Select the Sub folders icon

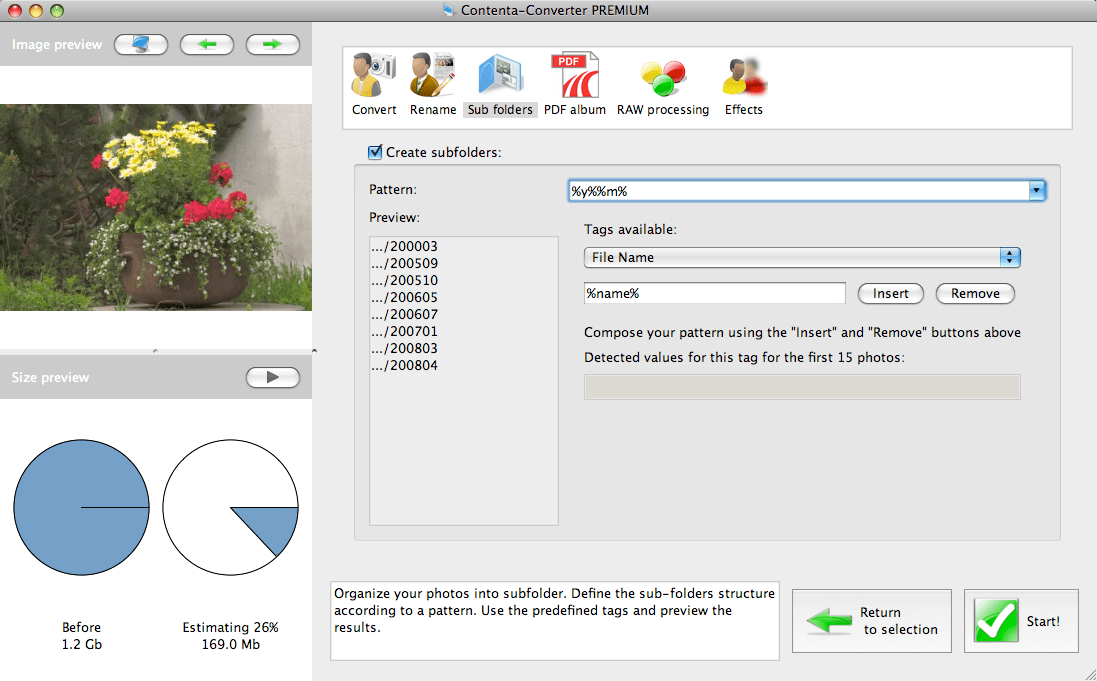pos(500,84)
